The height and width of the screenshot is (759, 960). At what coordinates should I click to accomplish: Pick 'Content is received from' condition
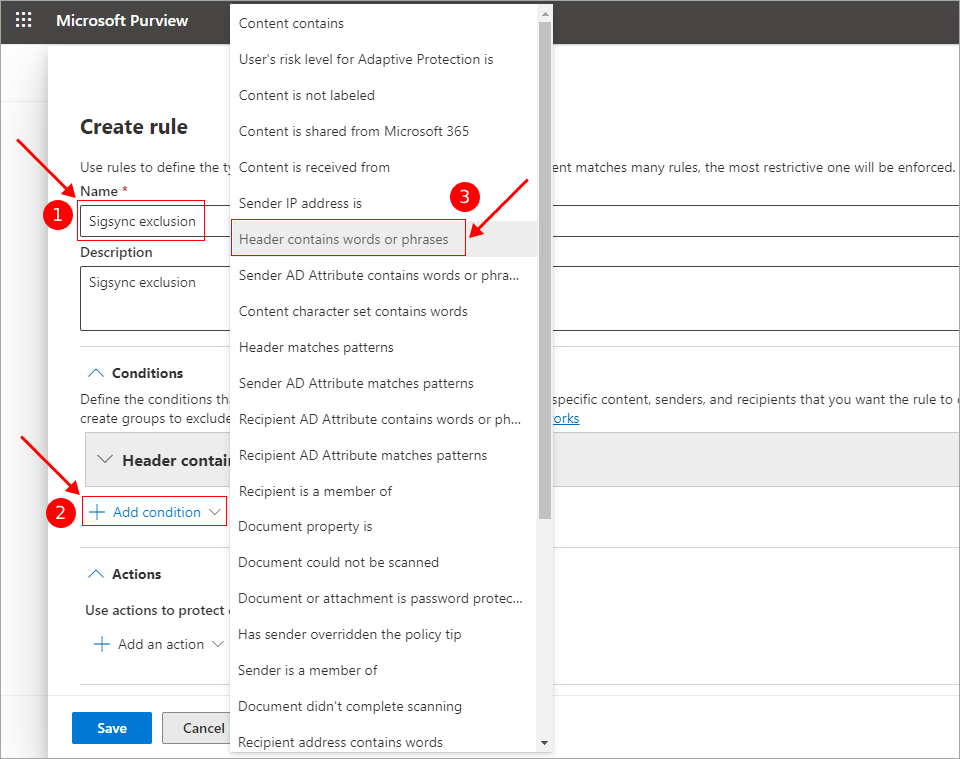[x=384, y=168]
